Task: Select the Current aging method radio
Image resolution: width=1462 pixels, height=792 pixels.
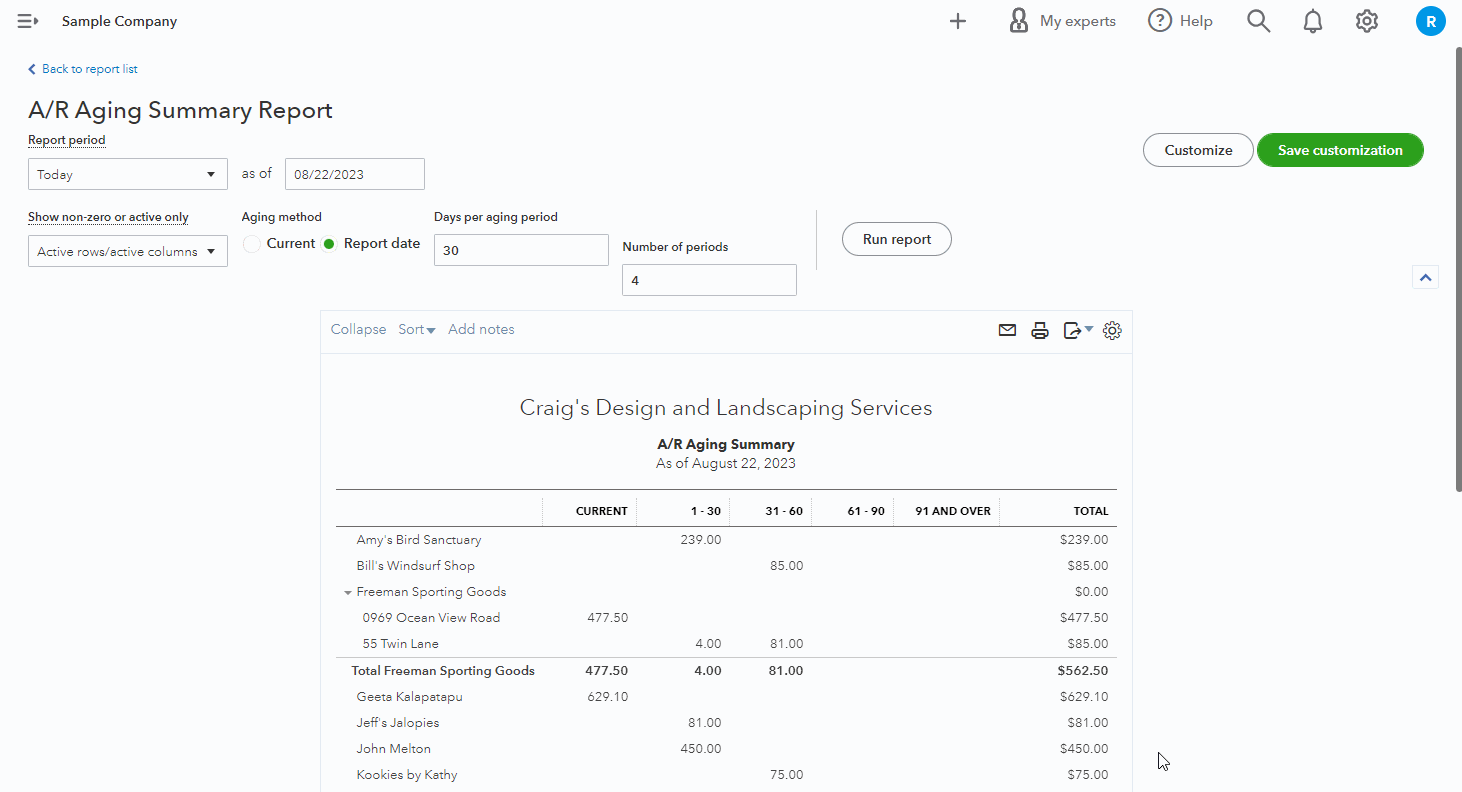Action: pyautogui.click(x=252, y=244)
